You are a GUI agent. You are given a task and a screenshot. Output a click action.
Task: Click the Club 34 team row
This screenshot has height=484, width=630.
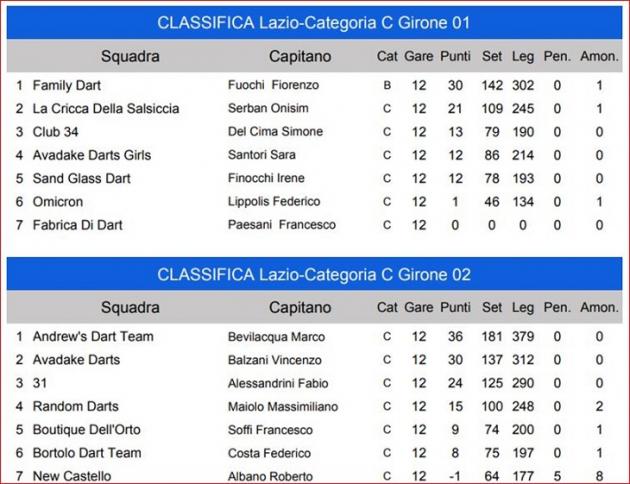314,132
